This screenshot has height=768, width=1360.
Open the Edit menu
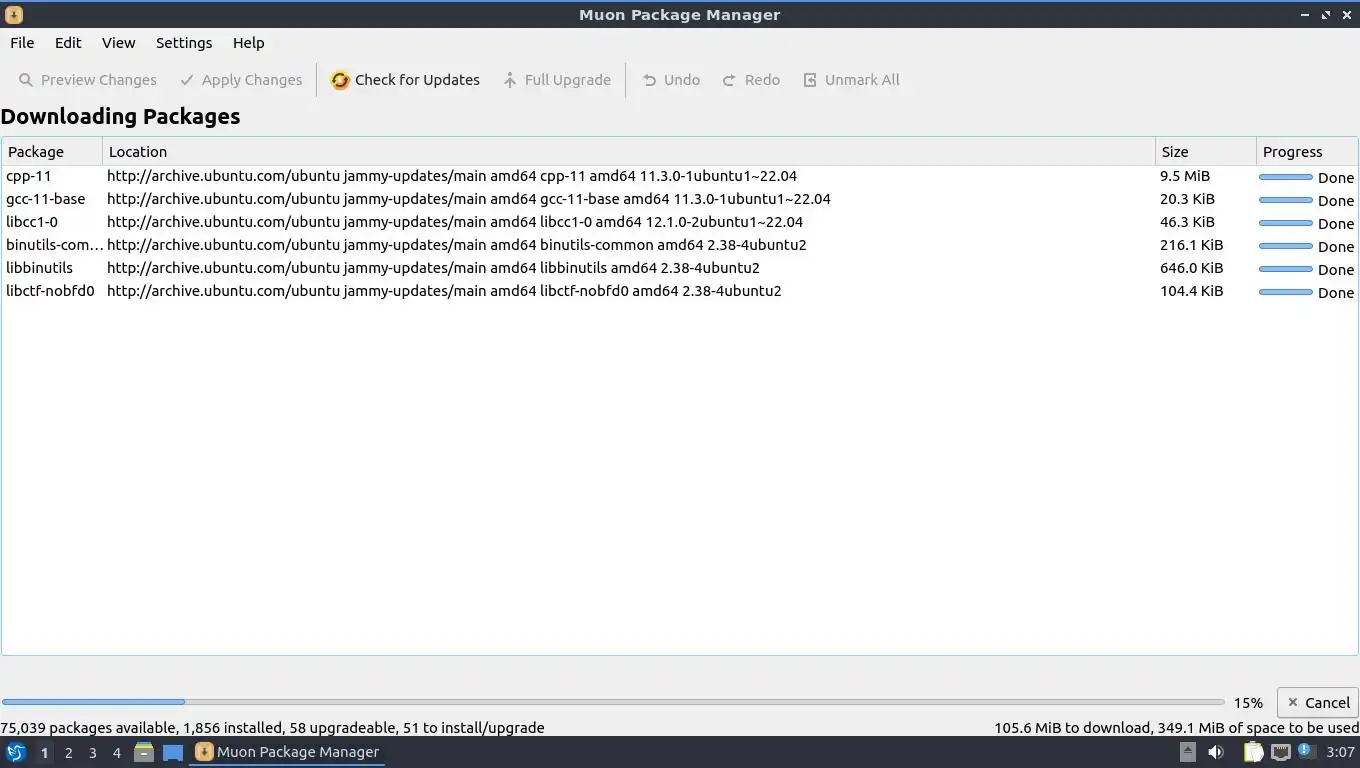click(x=68, y=43)
